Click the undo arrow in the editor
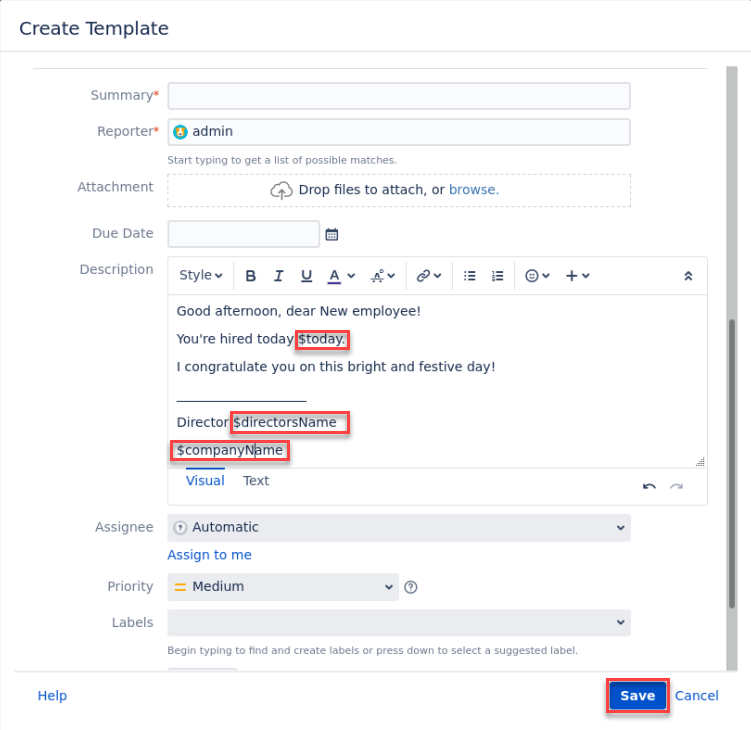751x730 pixels. (649, 486)
